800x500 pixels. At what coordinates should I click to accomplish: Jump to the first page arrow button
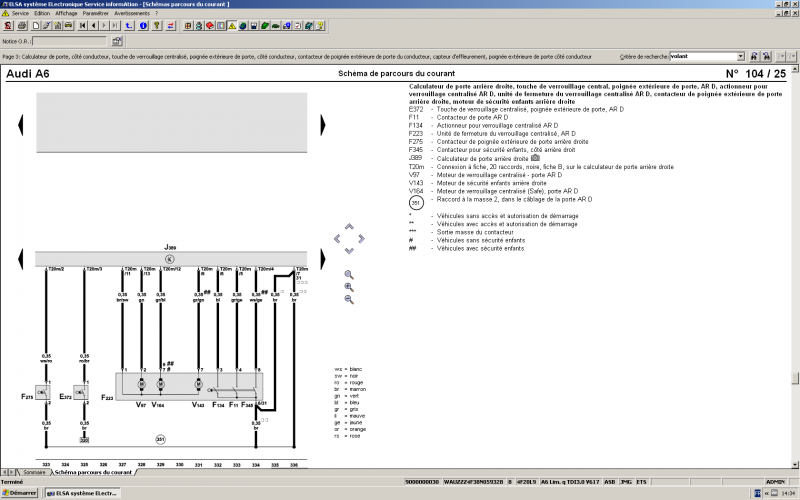(x=83, y=26)
